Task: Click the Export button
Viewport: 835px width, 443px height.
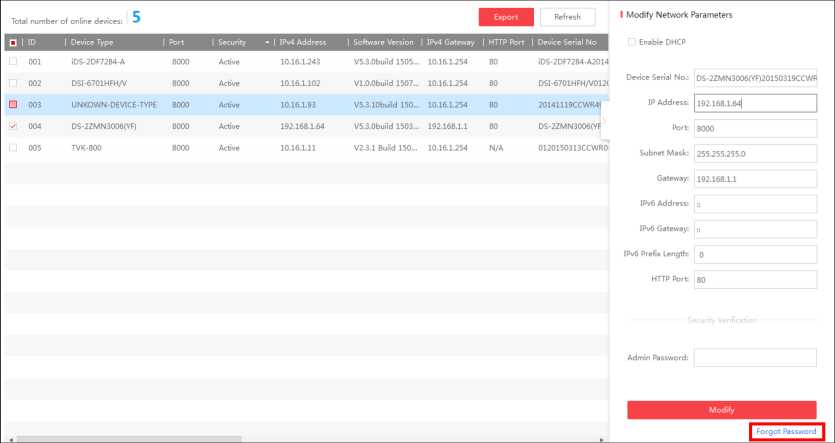Action: click(506, 17)
